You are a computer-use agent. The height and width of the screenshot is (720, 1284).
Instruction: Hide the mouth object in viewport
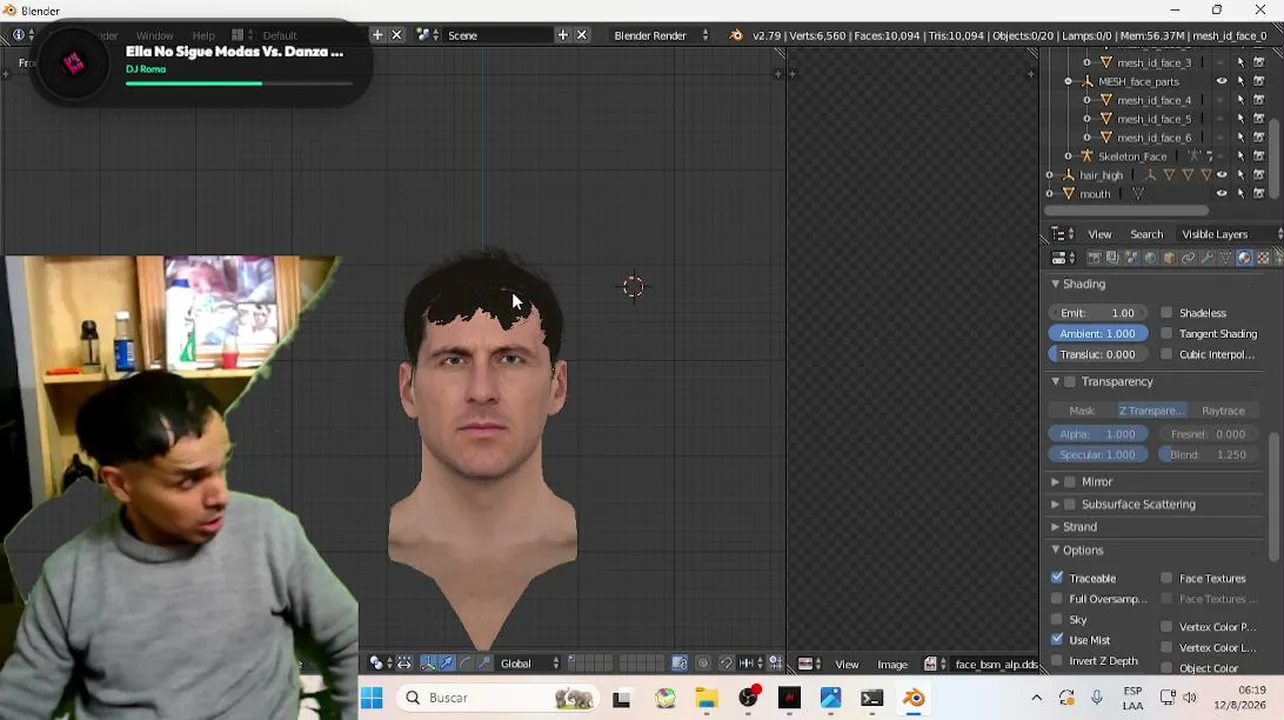point(1222,193)
